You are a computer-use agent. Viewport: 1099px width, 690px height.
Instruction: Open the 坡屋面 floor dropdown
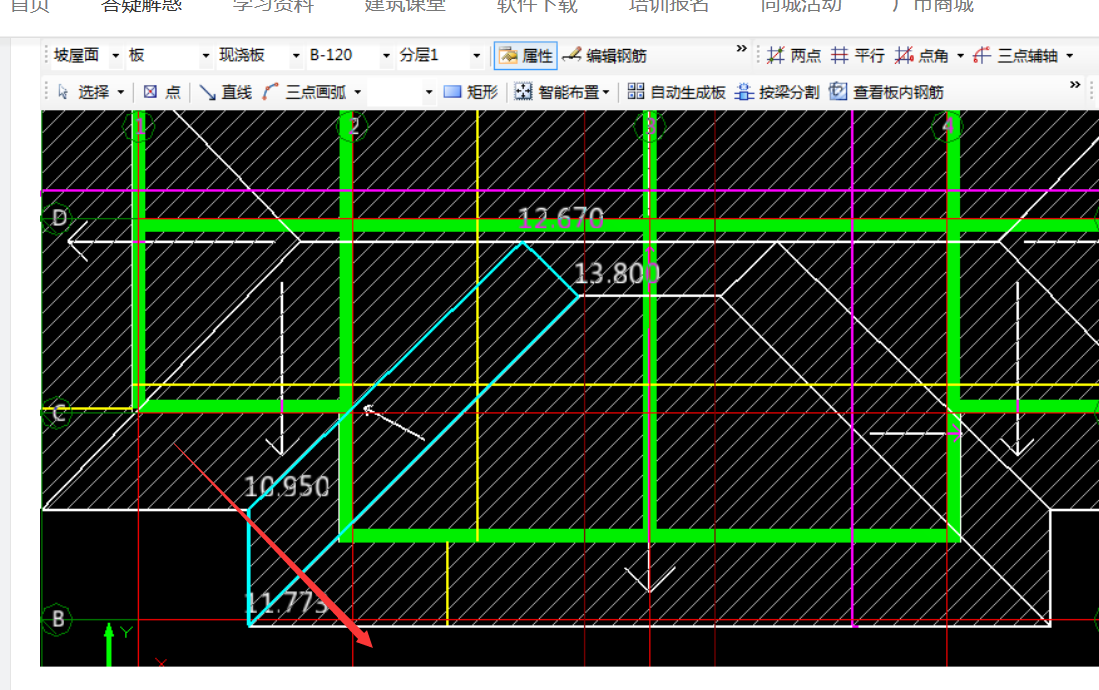point(115,55)
